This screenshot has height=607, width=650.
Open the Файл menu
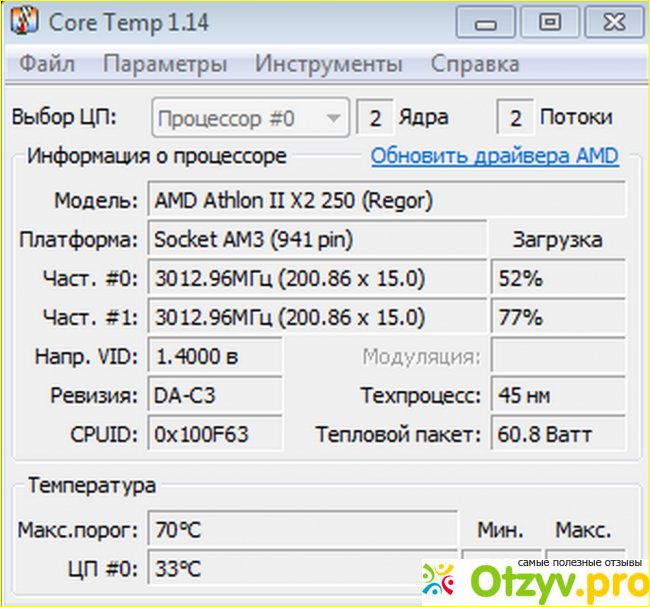(x=47, y=64)
